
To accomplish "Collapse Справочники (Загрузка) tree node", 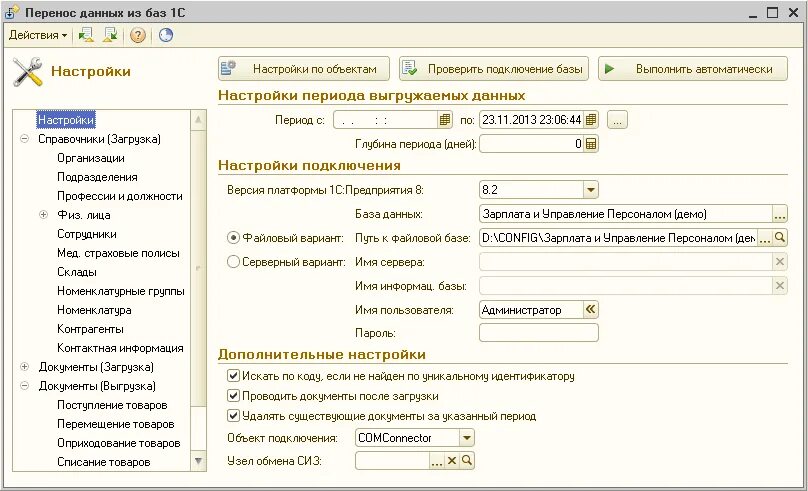I will [x=24, y=139].
